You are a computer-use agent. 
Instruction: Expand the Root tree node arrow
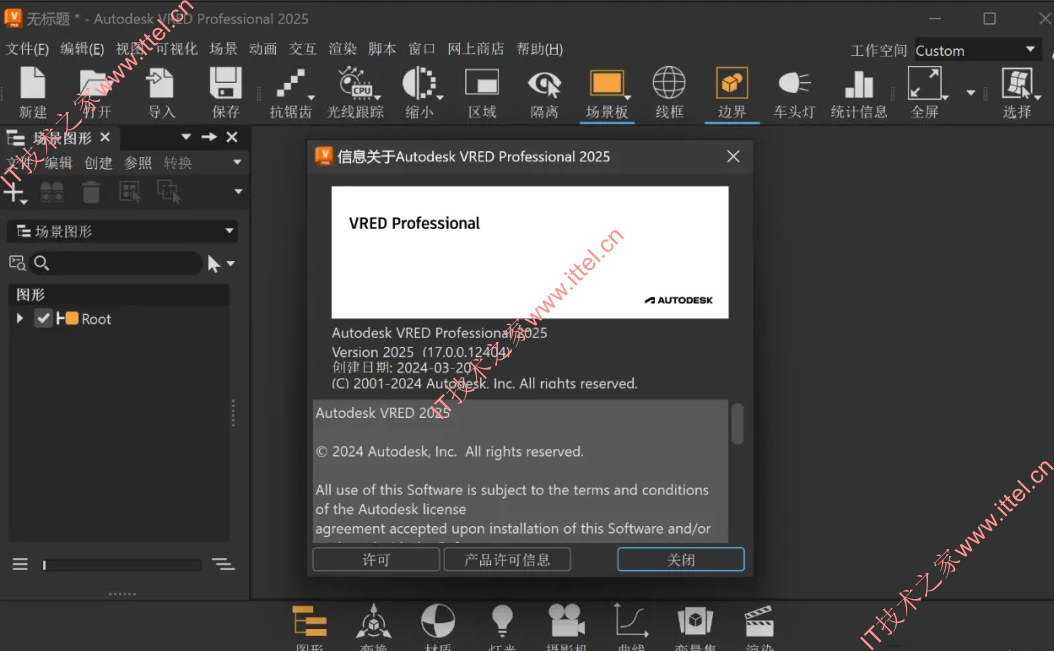19,318
